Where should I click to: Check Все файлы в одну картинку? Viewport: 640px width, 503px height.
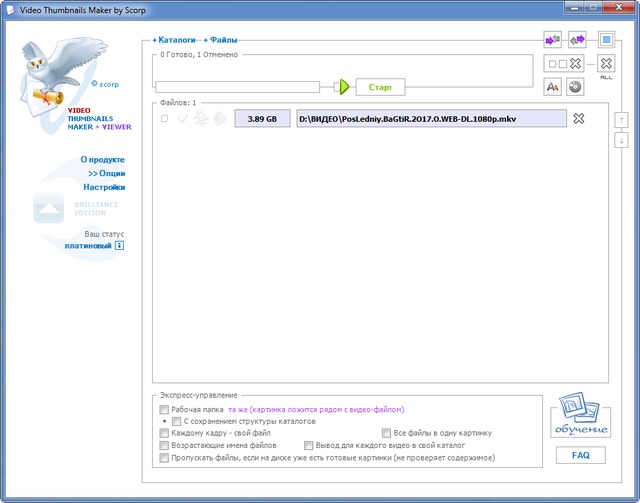pos(386,433)
